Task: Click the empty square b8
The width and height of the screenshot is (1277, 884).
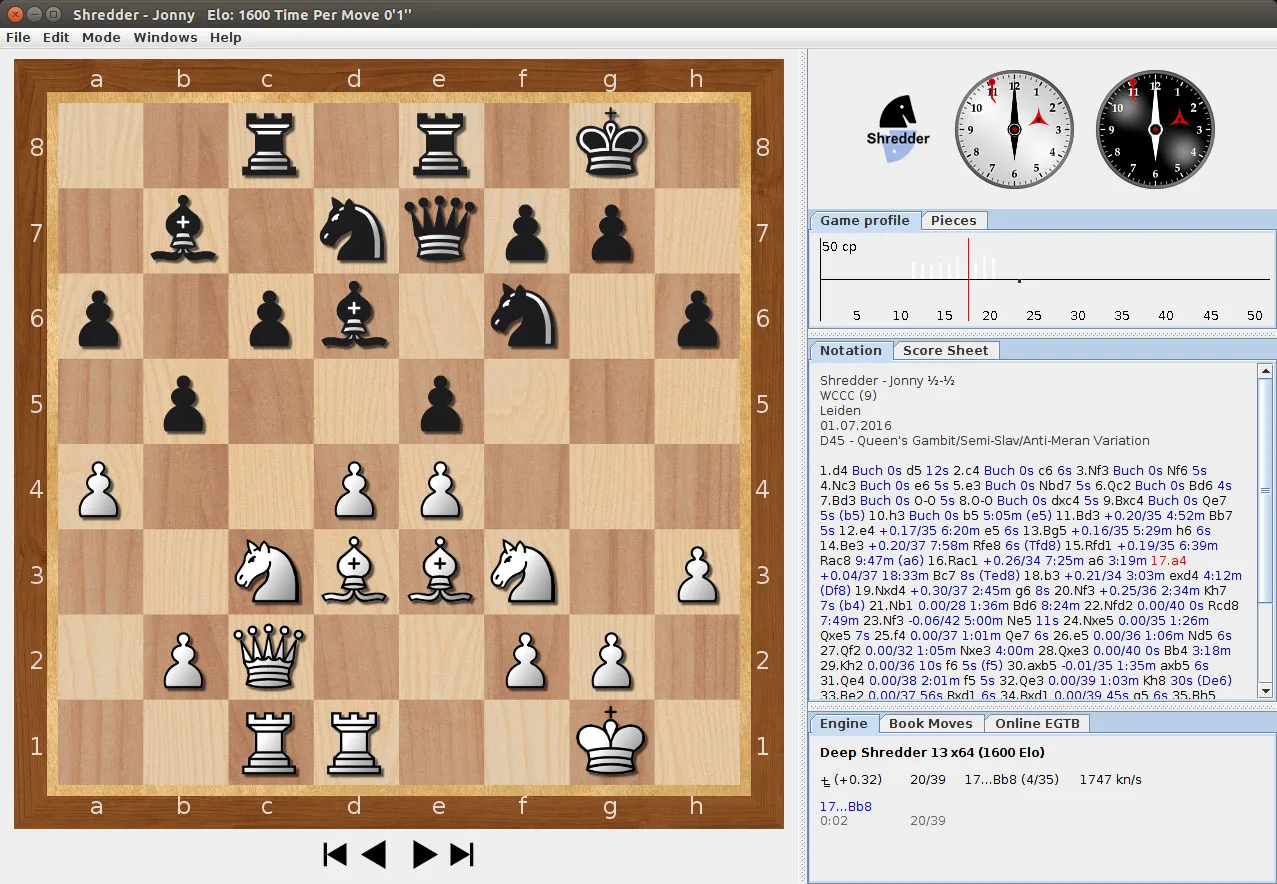Action: [184, 146]
